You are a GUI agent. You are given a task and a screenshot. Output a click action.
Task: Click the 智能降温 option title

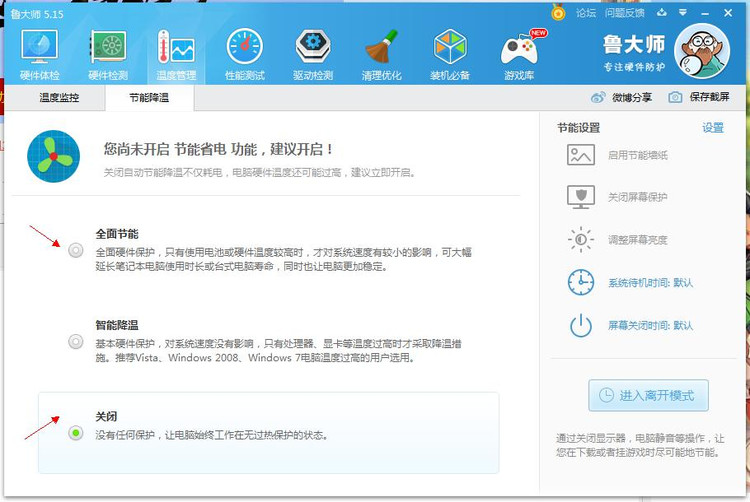[x=117, y=325]
